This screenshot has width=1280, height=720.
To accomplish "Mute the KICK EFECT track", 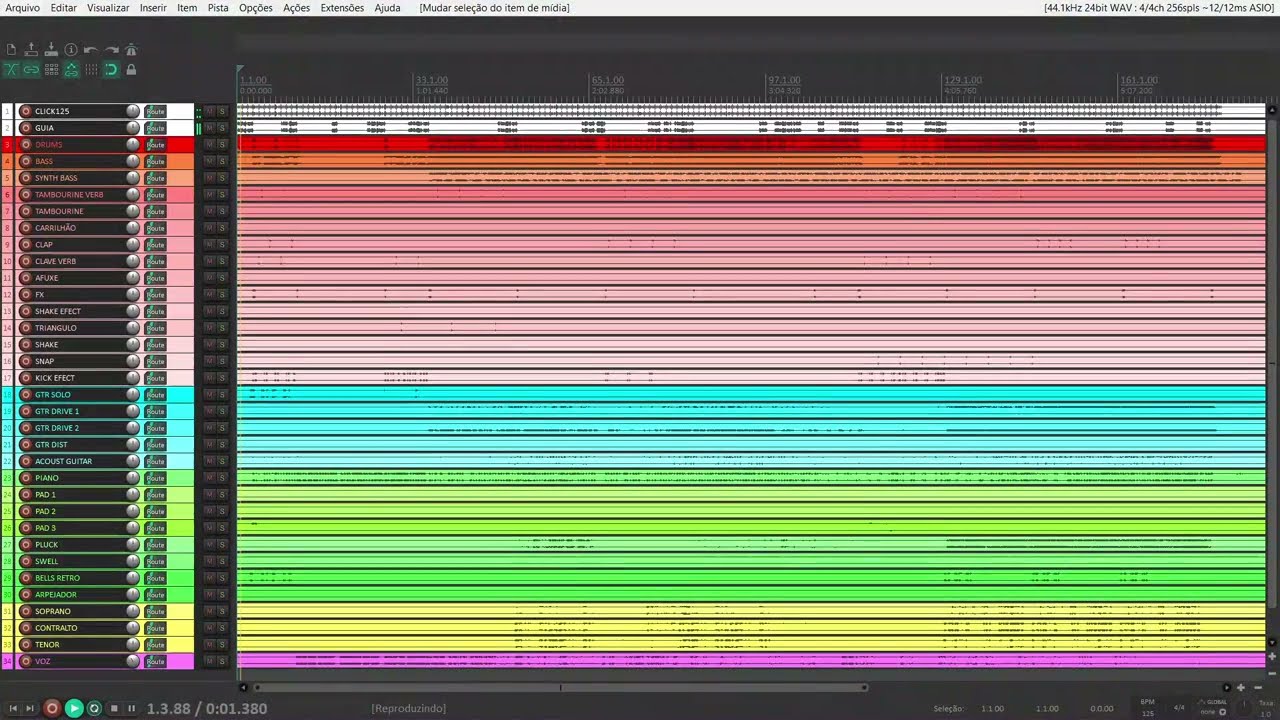I will [x=209, y=378].
